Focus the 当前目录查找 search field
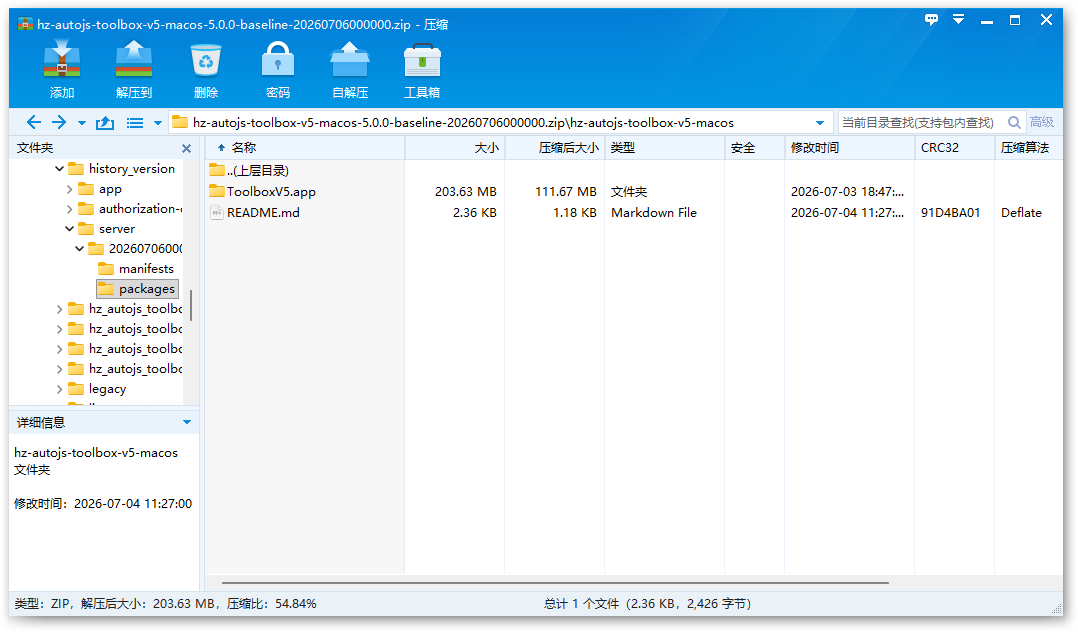The height and width of the screenshot is (632, 1078). pos(921,122)
